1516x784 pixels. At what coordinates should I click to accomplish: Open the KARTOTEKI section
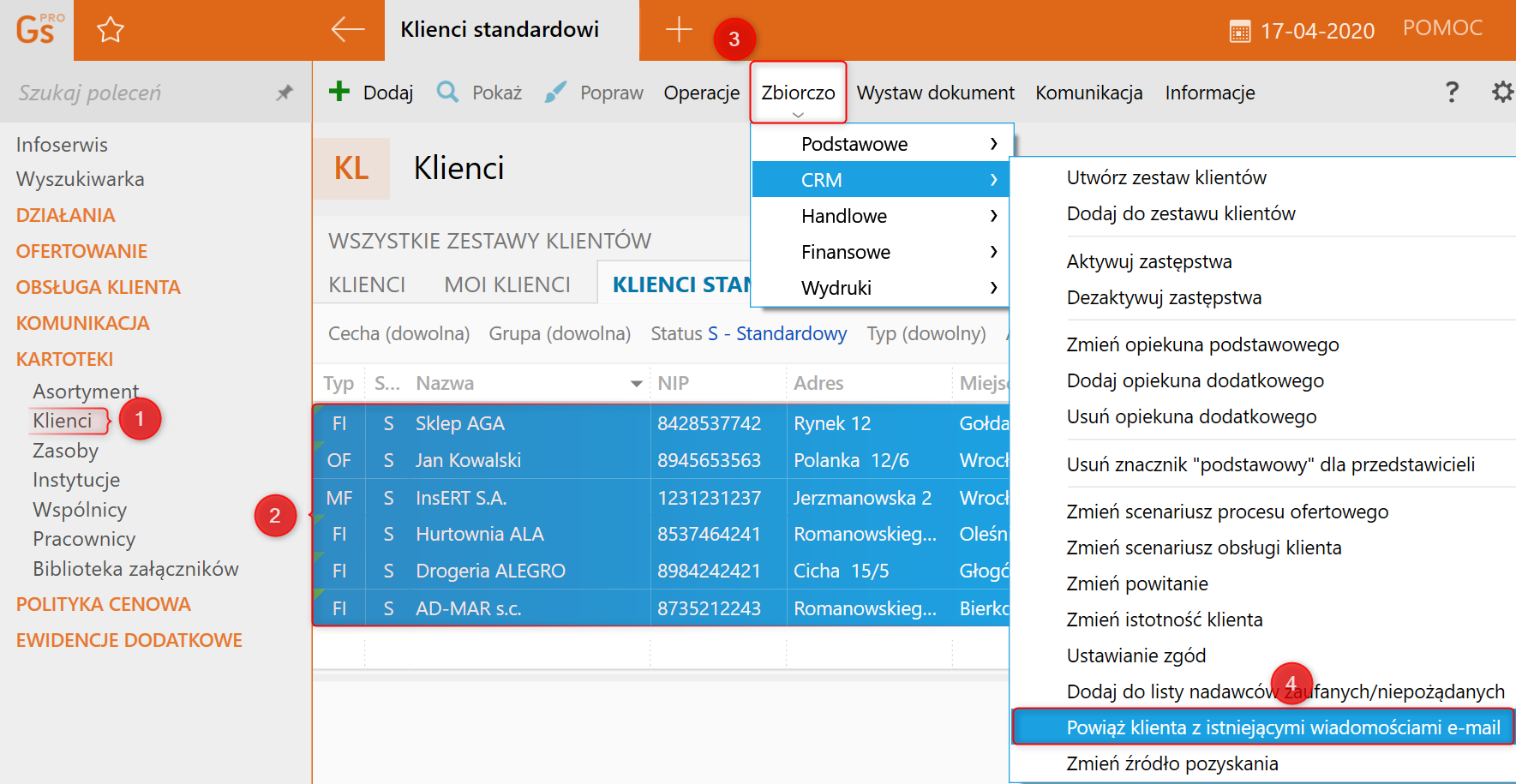64,359
